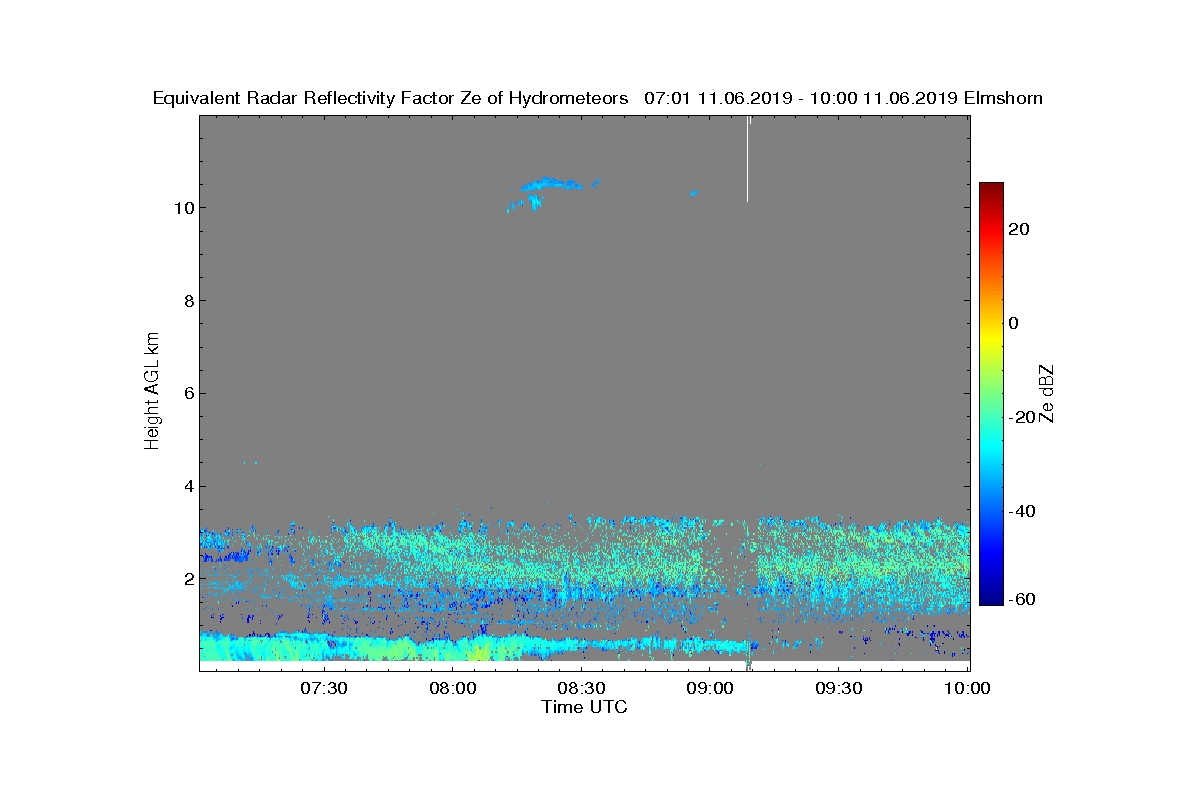Screen dimensions: 1200x800
Task: Select the '09:30' time axis label
Action: (839, 688)
